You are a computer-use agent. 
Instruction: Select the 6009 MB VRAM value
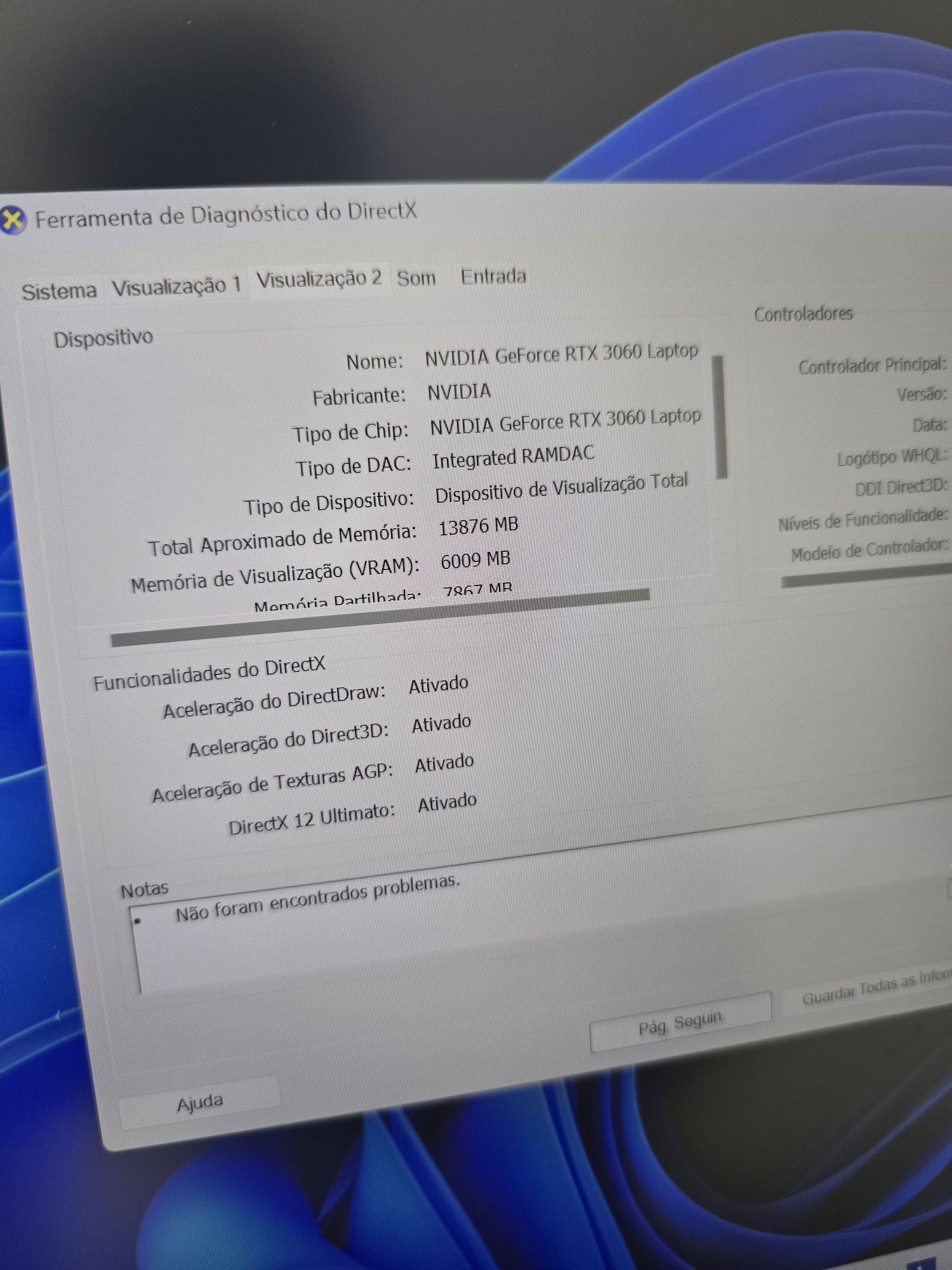pos(475,560)
